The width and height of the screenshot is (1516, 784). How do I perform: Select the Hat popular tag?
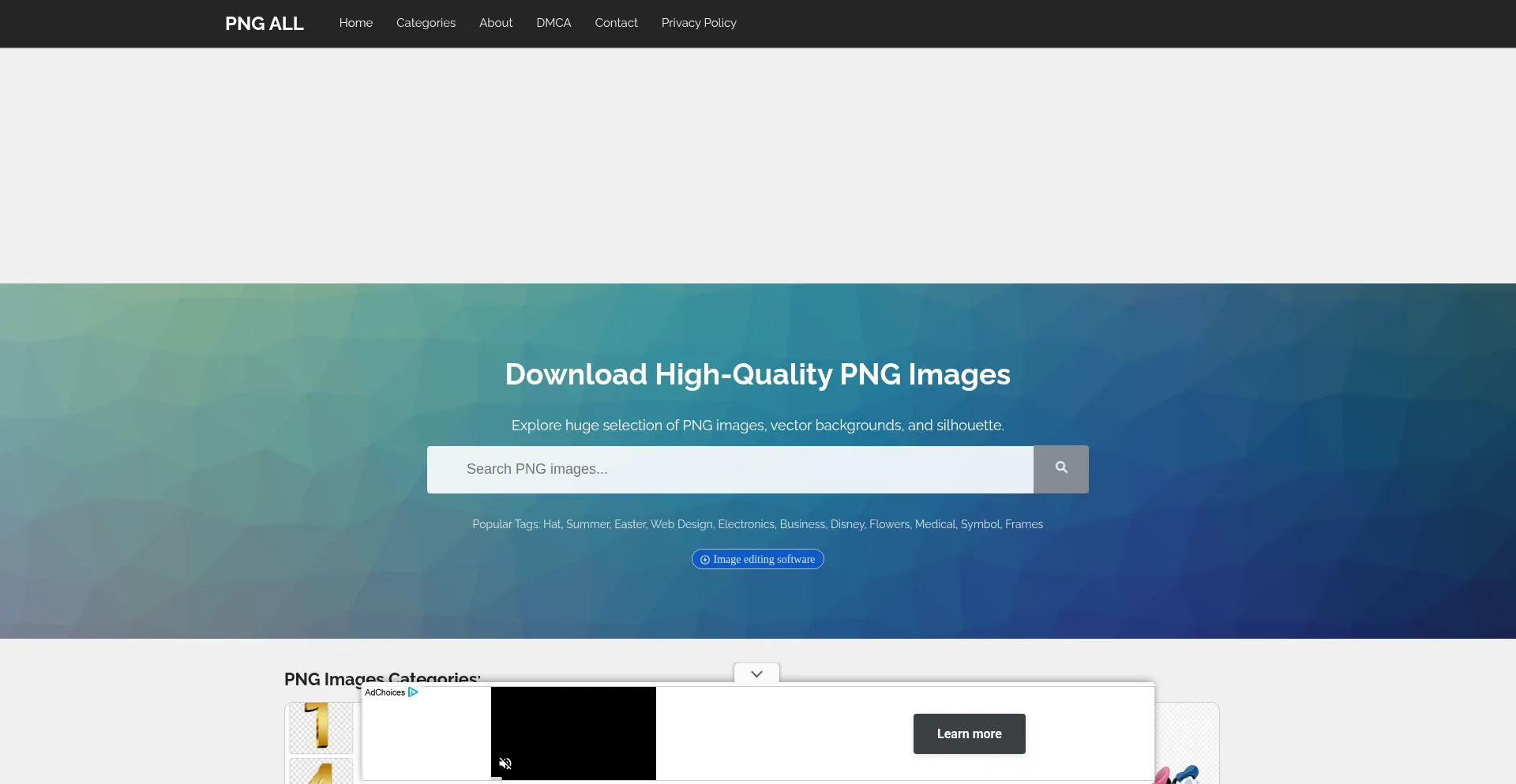pos(551,524)
